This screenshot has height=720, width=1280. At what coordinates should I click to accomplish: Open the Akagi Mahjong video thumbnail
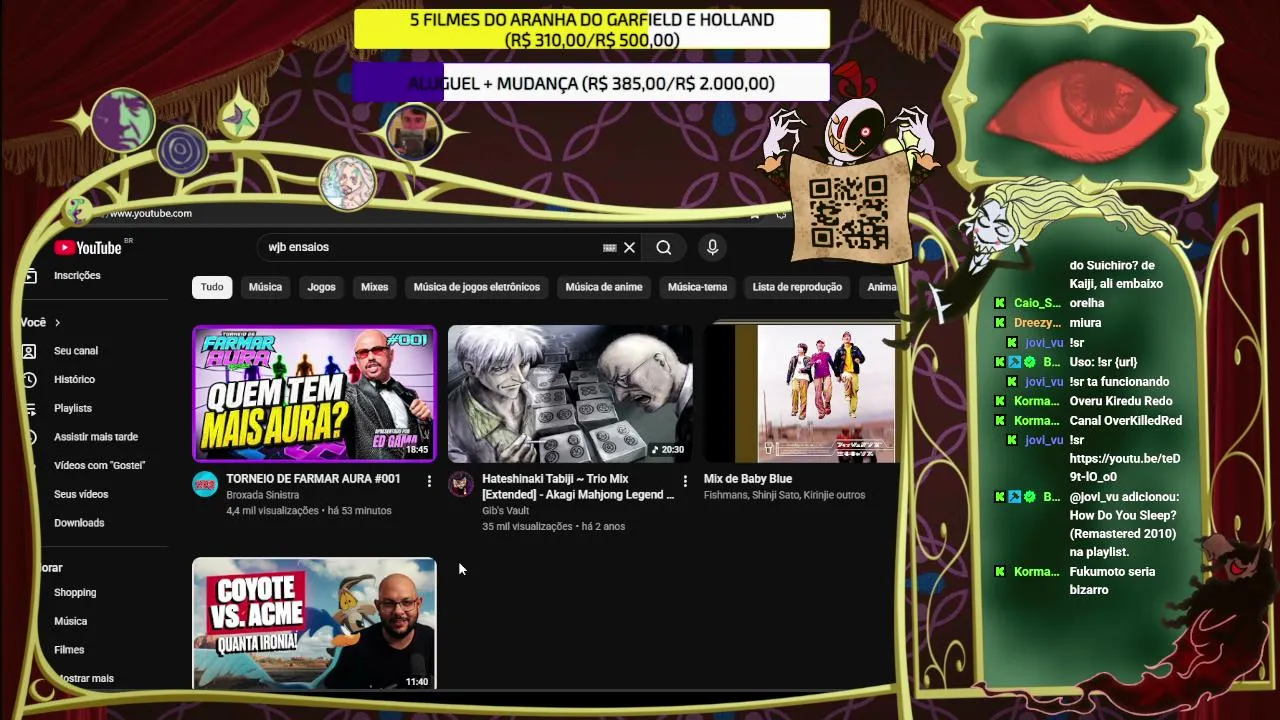point(570,393)
